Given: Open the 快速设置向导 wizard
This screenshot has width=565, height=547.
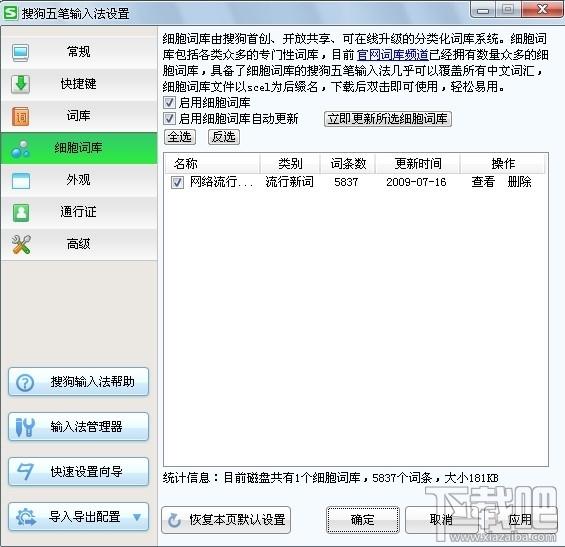Looking at the screenshot, I should 79,472.
